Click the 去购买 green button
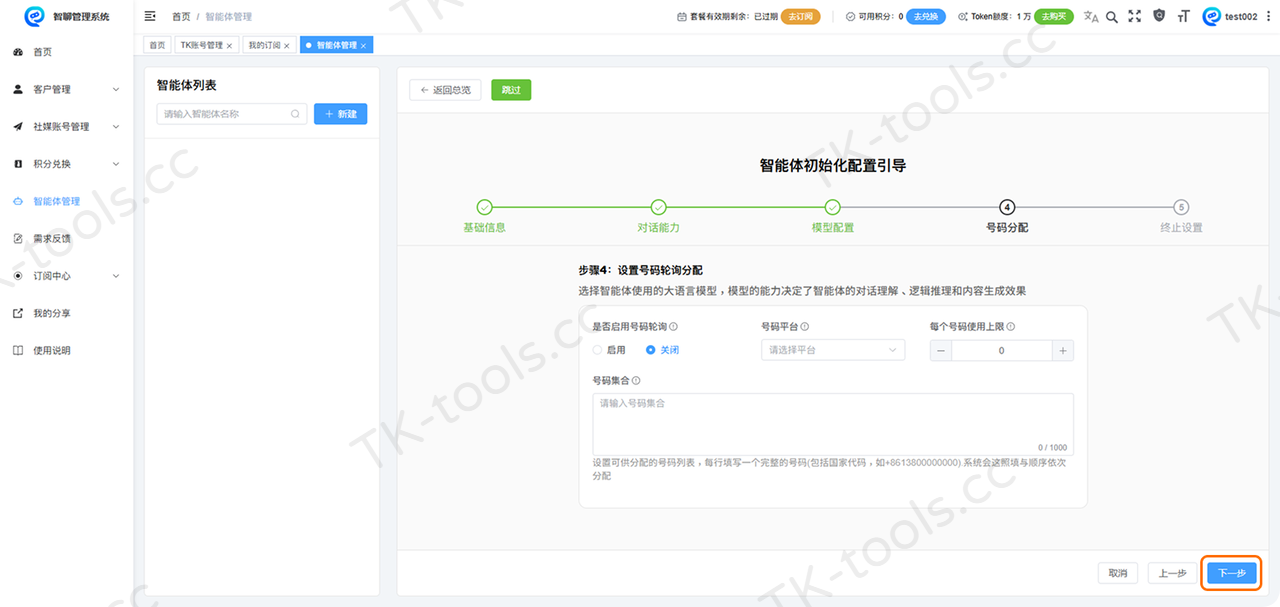This screenshot has height=607, width=1280. (1054, 16)
